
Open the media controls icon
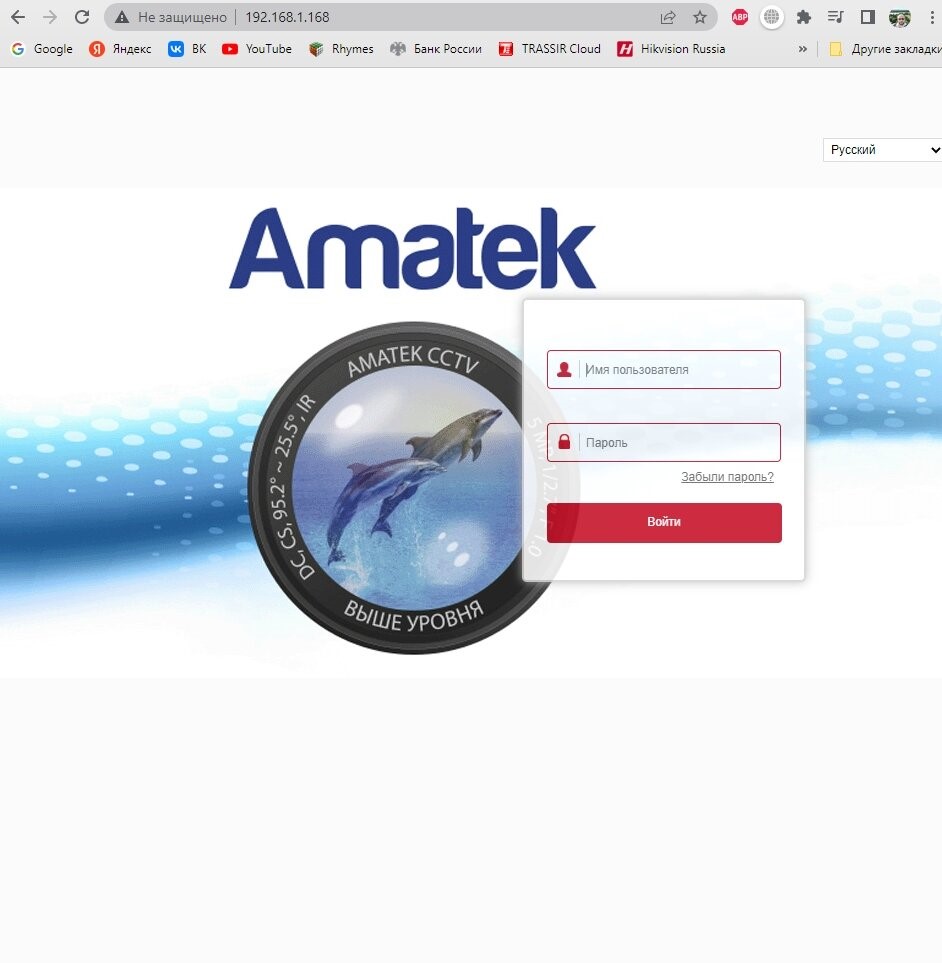tap(835, 17)
